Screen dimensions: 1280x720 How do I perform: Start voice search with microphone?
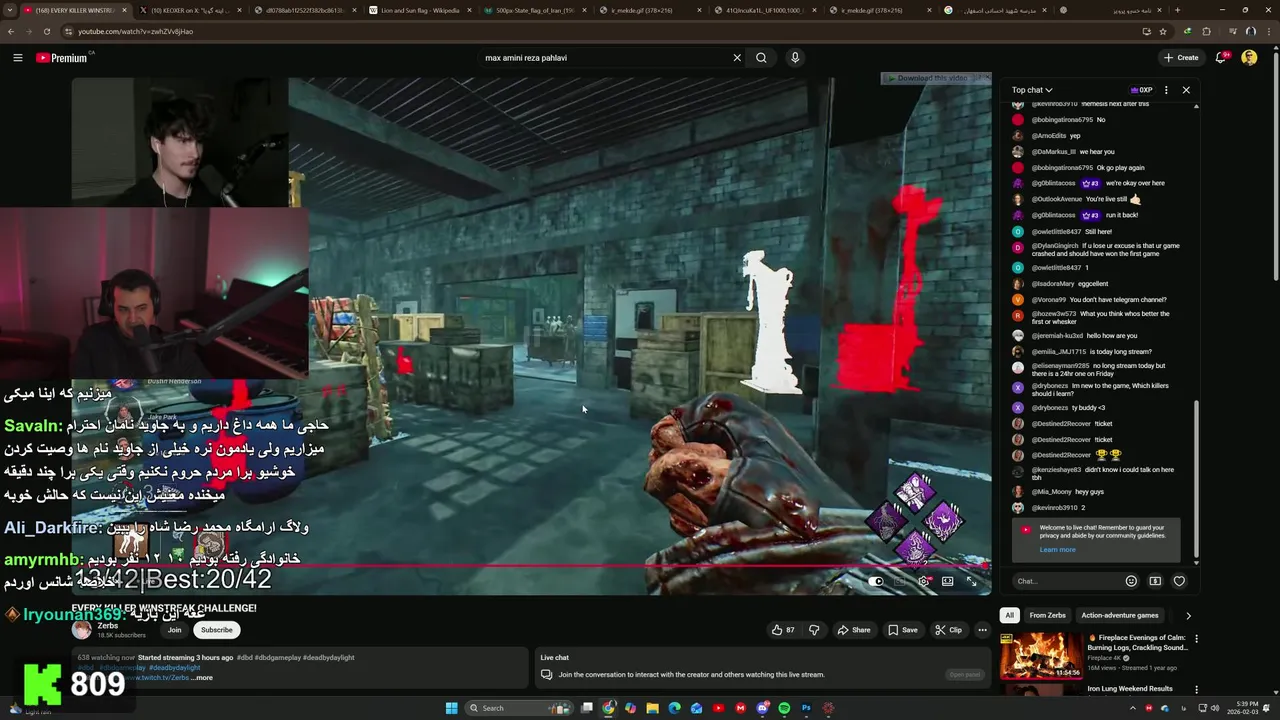tap(795, 58)
